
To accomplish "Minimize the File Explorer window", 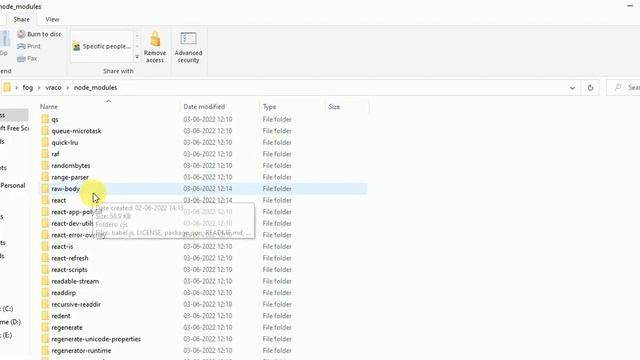I will [630, 6].
